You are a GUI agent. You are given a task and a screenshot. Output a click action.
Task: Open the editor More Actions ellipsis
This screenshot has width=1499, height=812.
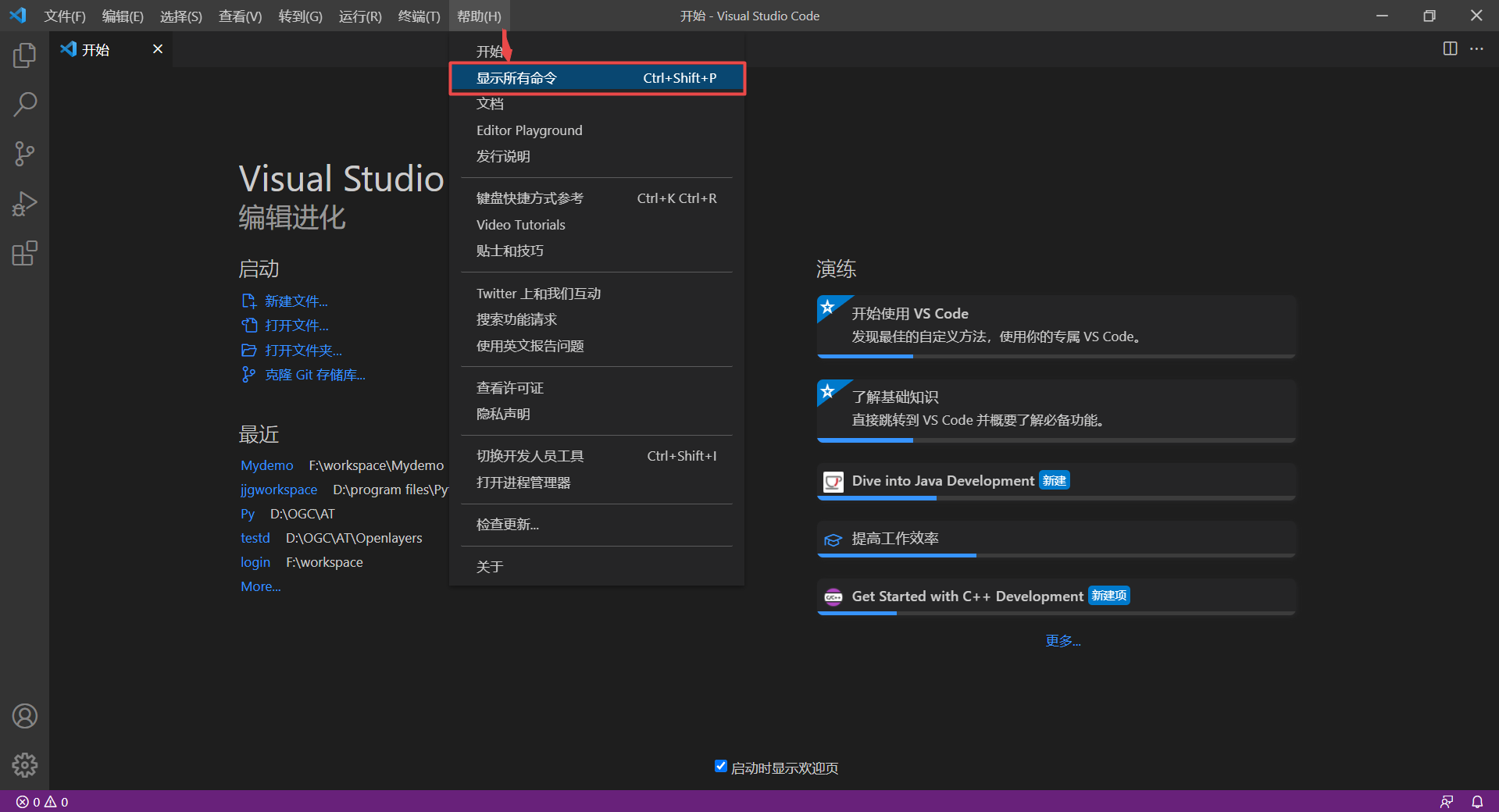point(1476,48)
